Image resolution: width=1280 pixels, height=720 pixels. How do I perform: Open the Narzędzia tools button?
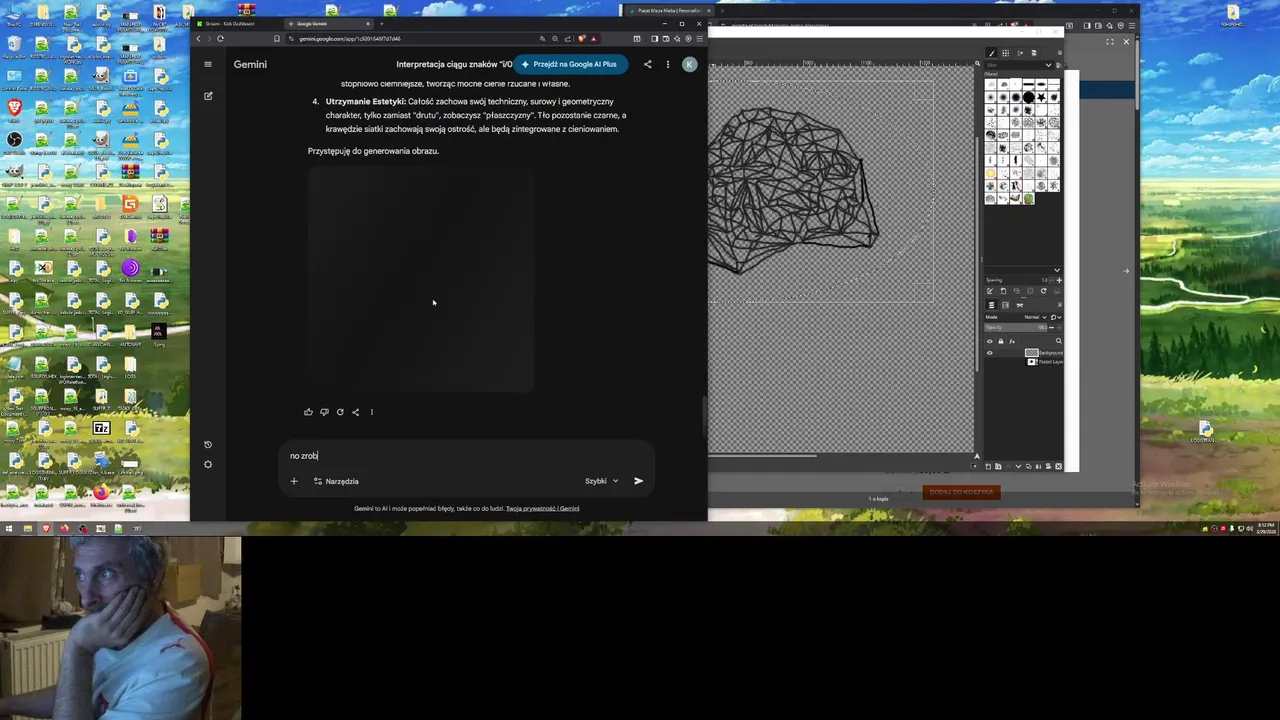(336, 481)
